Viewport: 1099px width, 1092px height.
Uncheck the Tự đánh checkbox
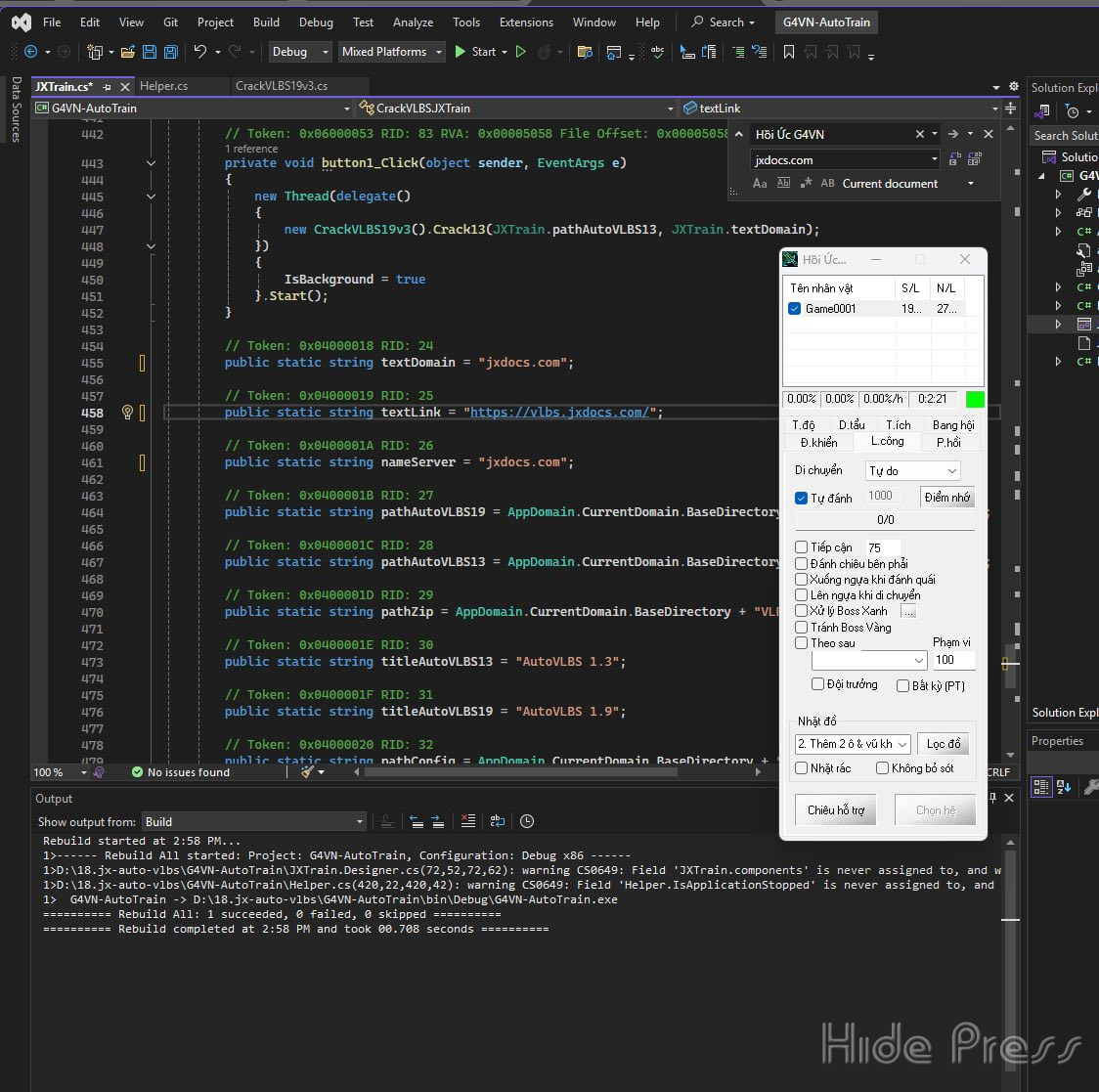pyautogui.click(x=801, y=498)
